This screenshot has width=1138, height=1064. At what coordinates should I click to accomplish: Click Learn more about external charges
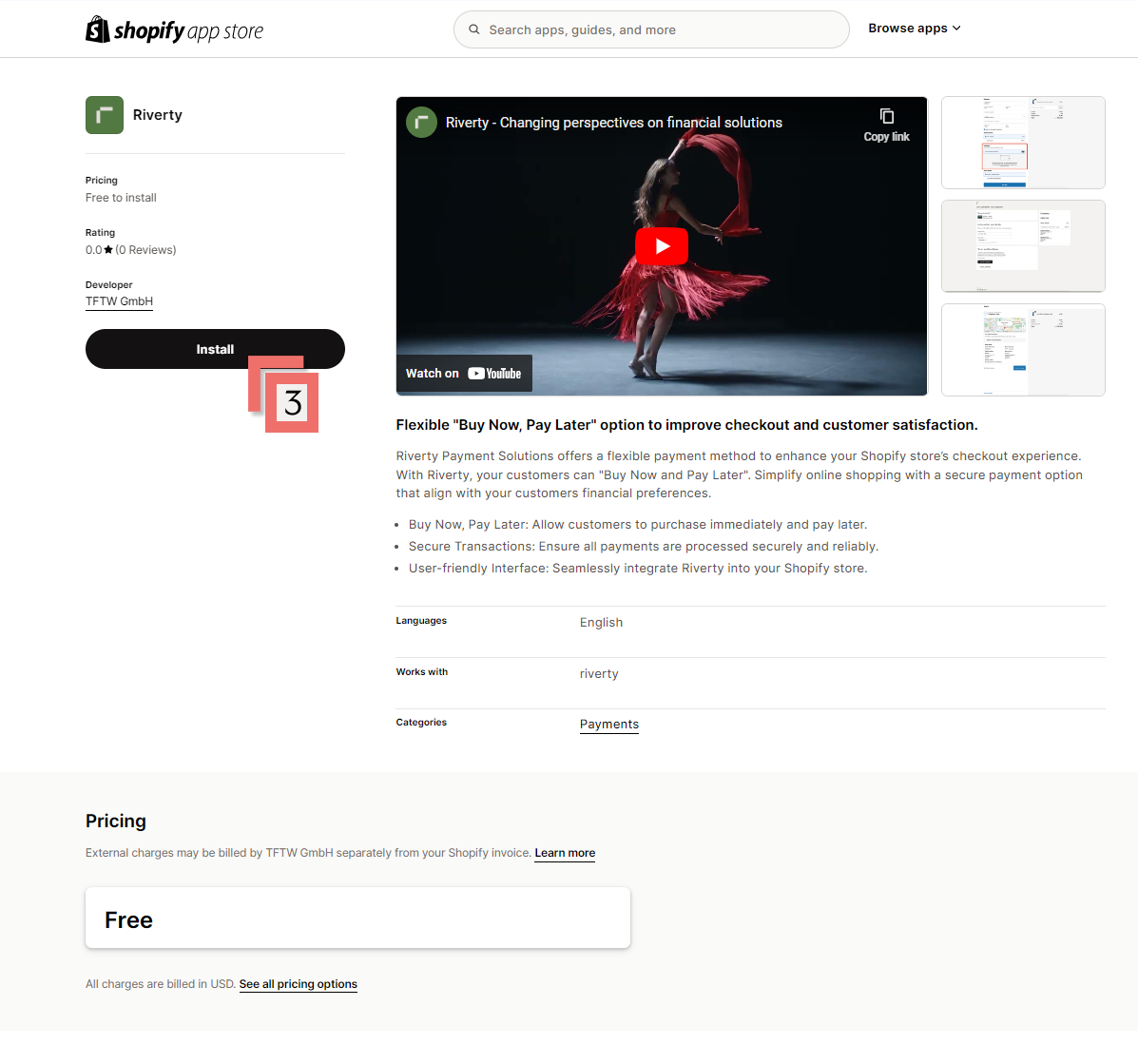[565, 853]
